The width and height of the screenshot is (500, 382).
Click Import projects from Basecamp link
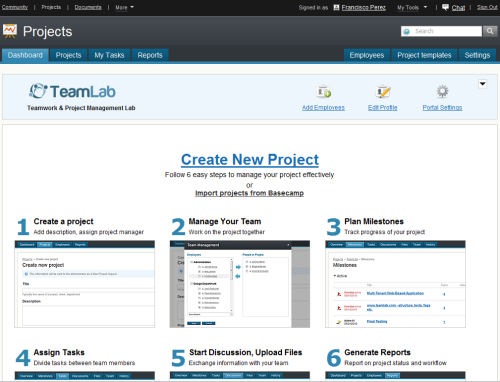click(249, 193)
